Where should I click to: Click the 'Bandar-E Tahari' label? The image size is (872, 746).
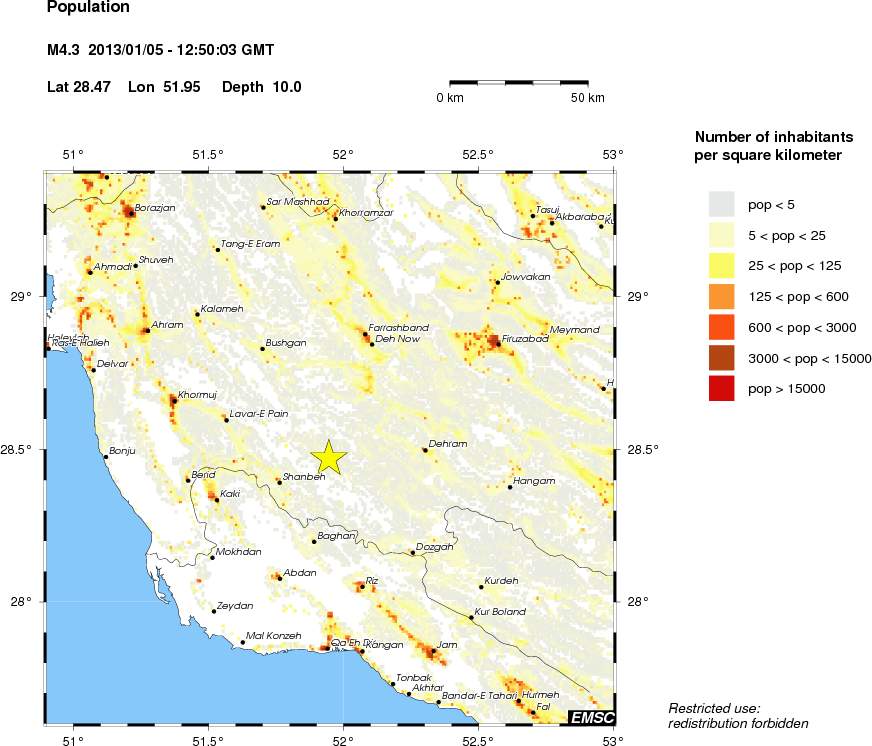479,695
